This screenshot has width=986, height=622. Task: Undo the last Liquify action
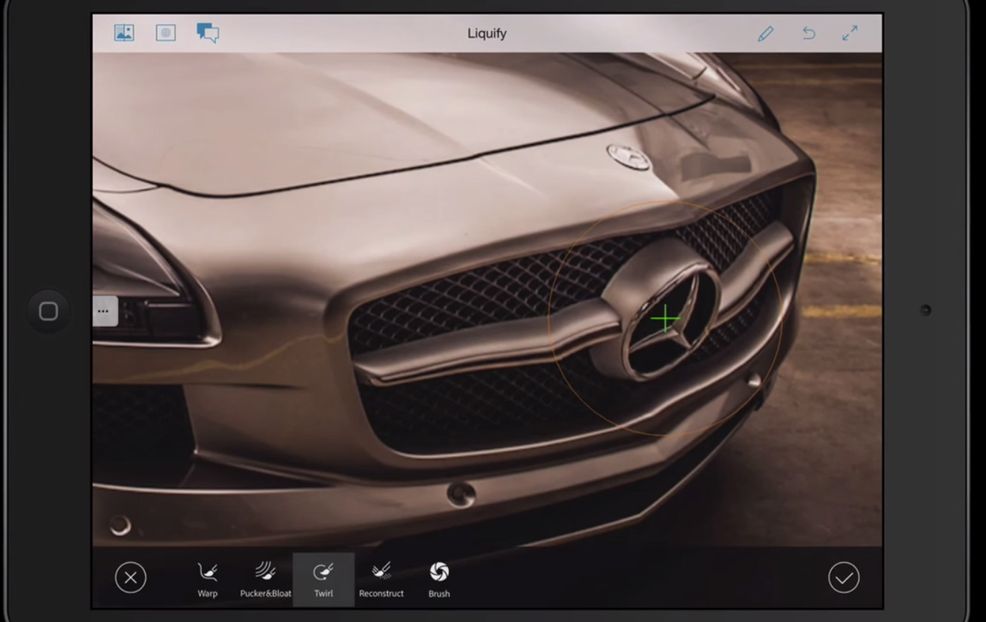click(x=809, y=33)
